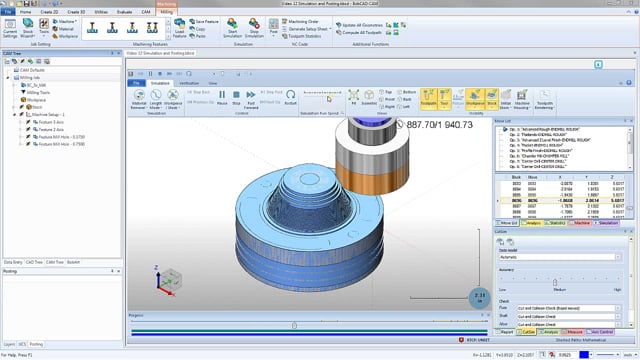This screenshot has width=640, height=360.
Task: Expand the Machine Setup - 1 tree node
Action: pyautogui.click(x=15, y=115)
